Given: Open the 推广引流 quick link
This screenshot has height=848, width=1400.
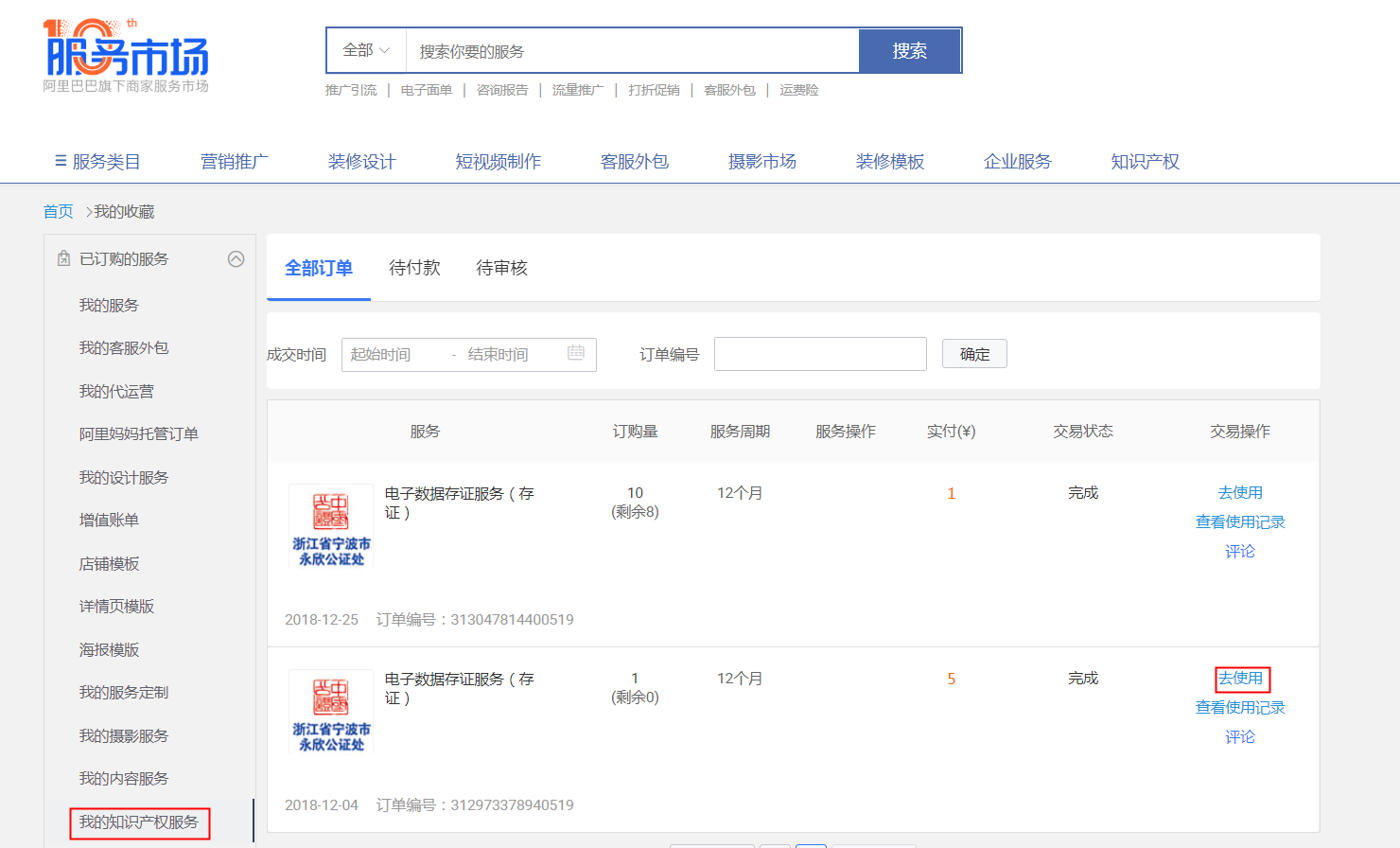Looking at the screenshot, I should (351, 90).
